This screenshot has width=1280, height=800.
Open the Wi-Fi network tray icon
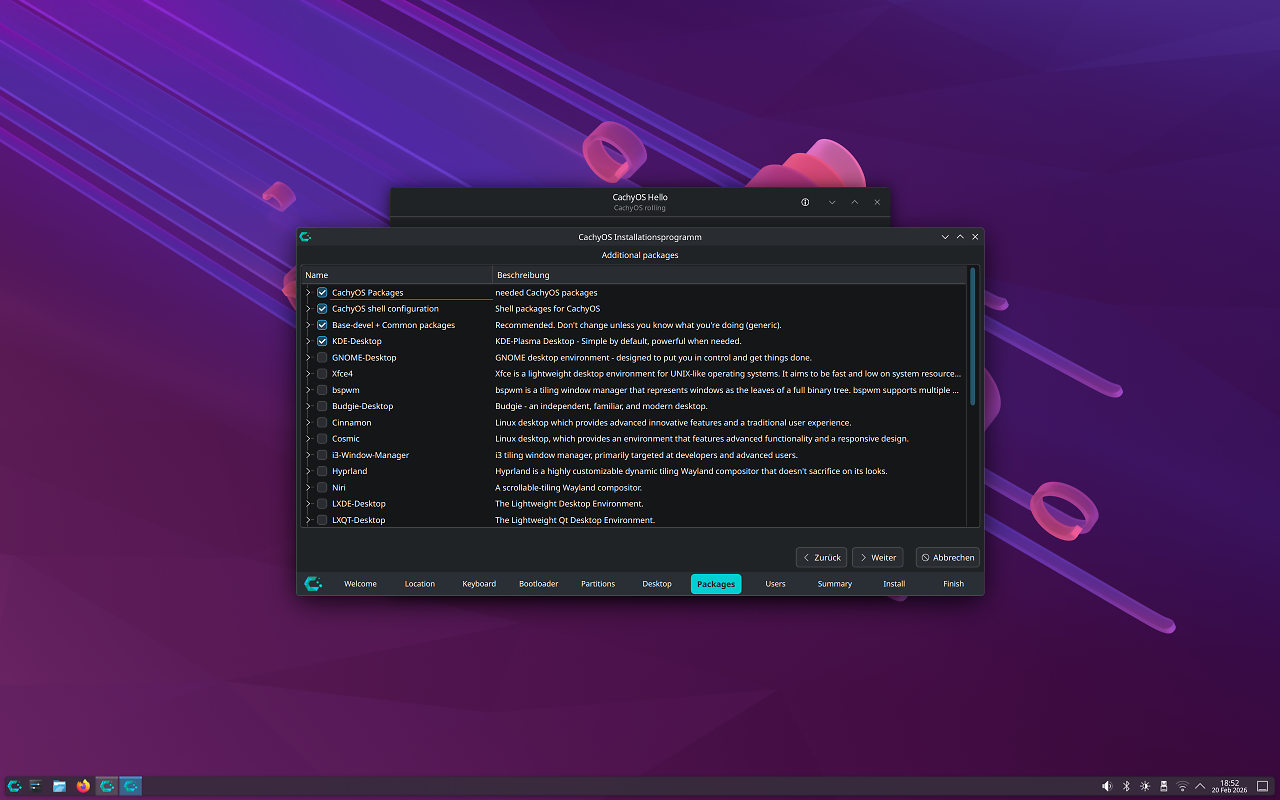1182,786
